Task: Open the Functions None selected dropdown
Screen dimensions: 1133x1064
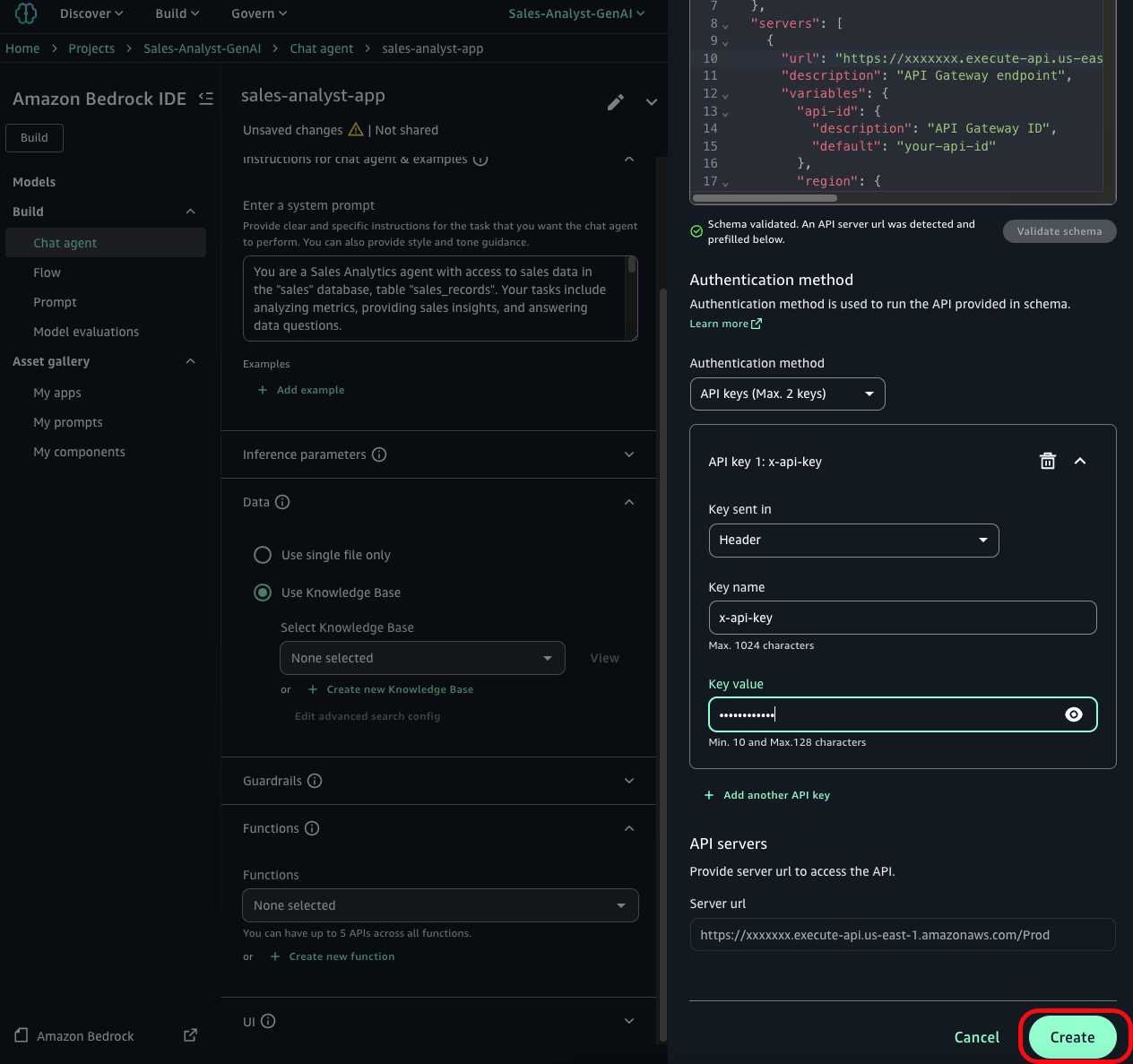Action: click(440, 905)
